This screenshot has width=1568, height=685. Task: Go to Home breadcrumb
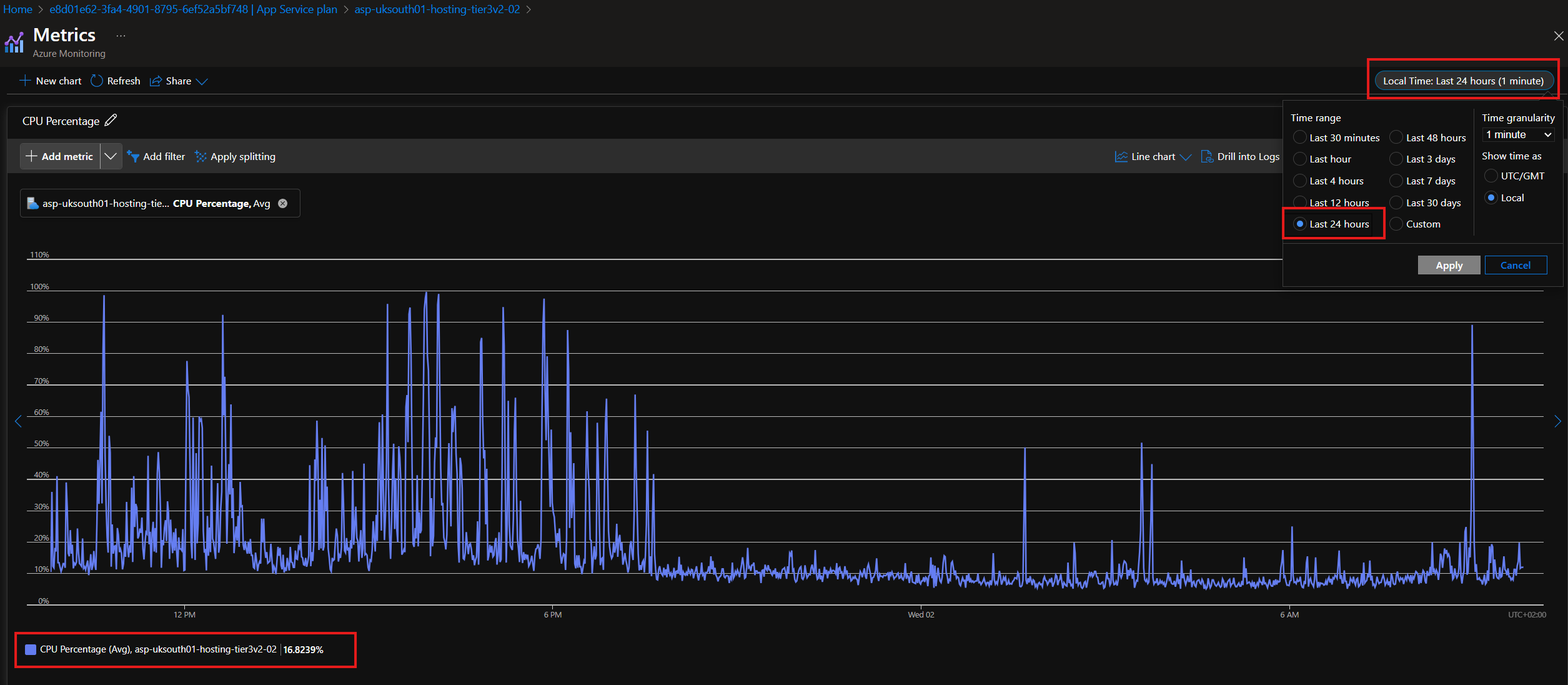(17, 9)
